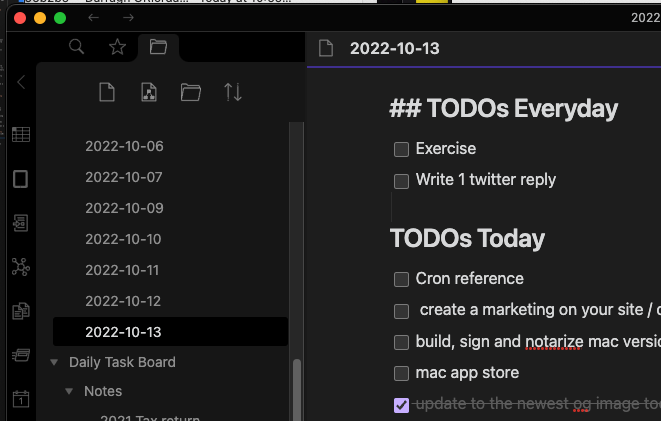The height and width of the screenshot is (421, 661).
Task: Navigate back with the left arrow
Action: [94, 18]
